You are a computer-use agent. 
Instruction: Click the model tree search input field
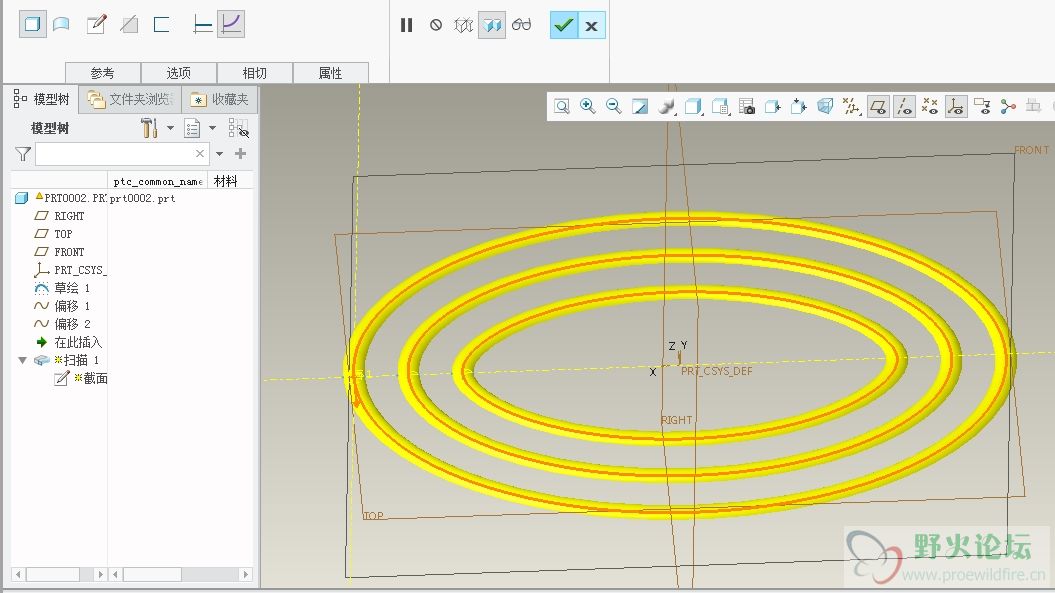point(122,154)
